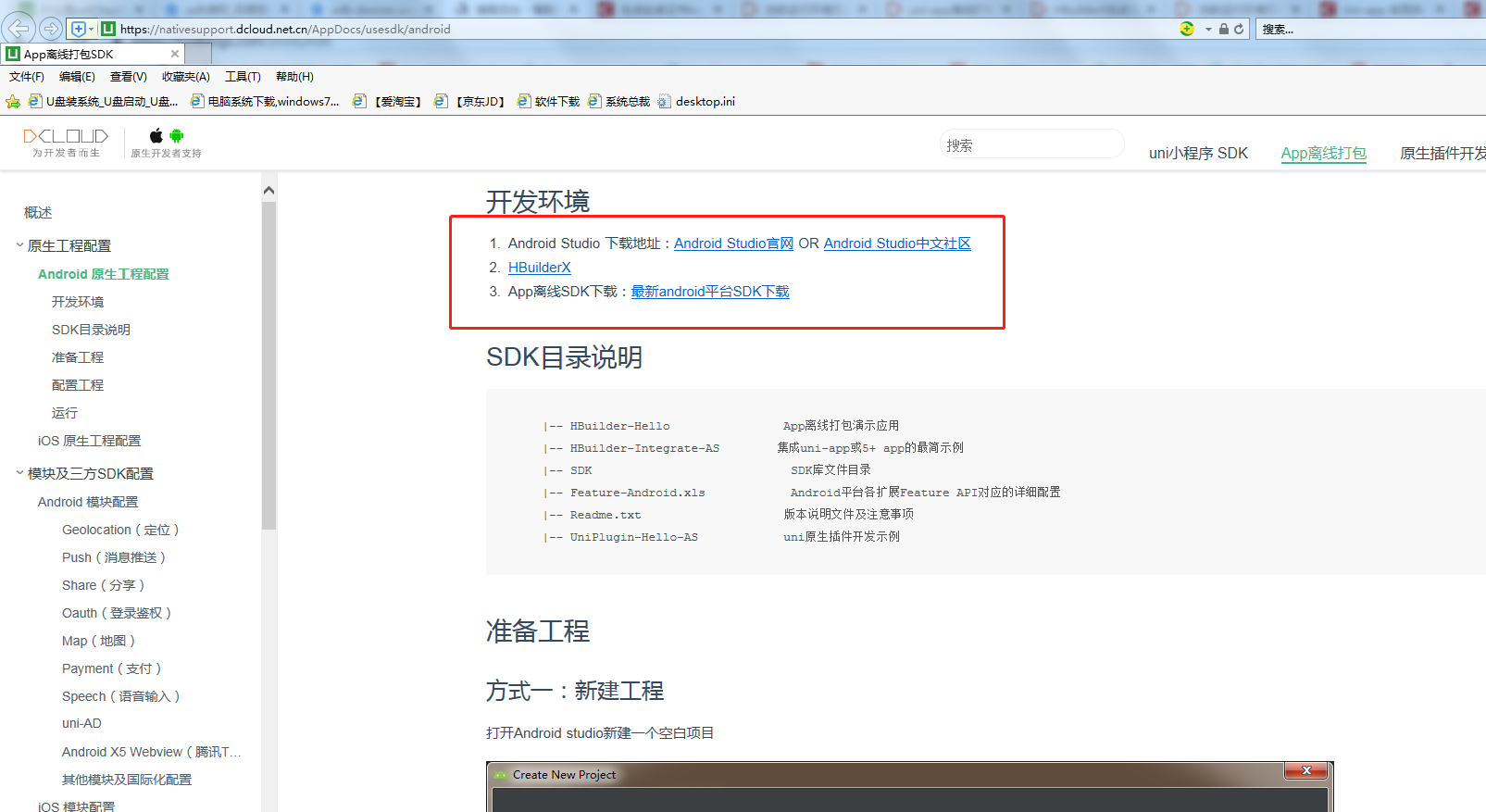
Task: Open a new blank tab
Action: tap(198, 55)
